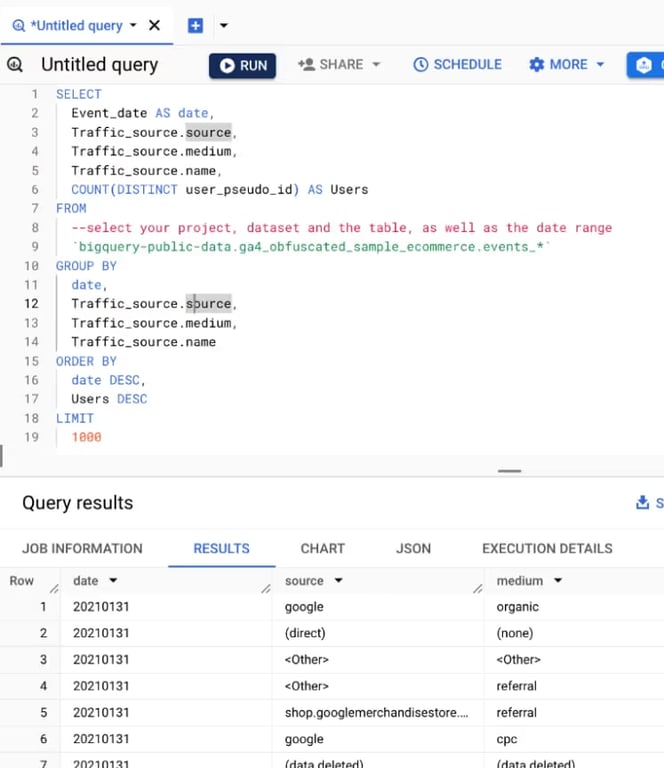The height and width of the screenshot is (768, 664).
Task: Click the Query results heading
Action: click(x=78, y=503)
